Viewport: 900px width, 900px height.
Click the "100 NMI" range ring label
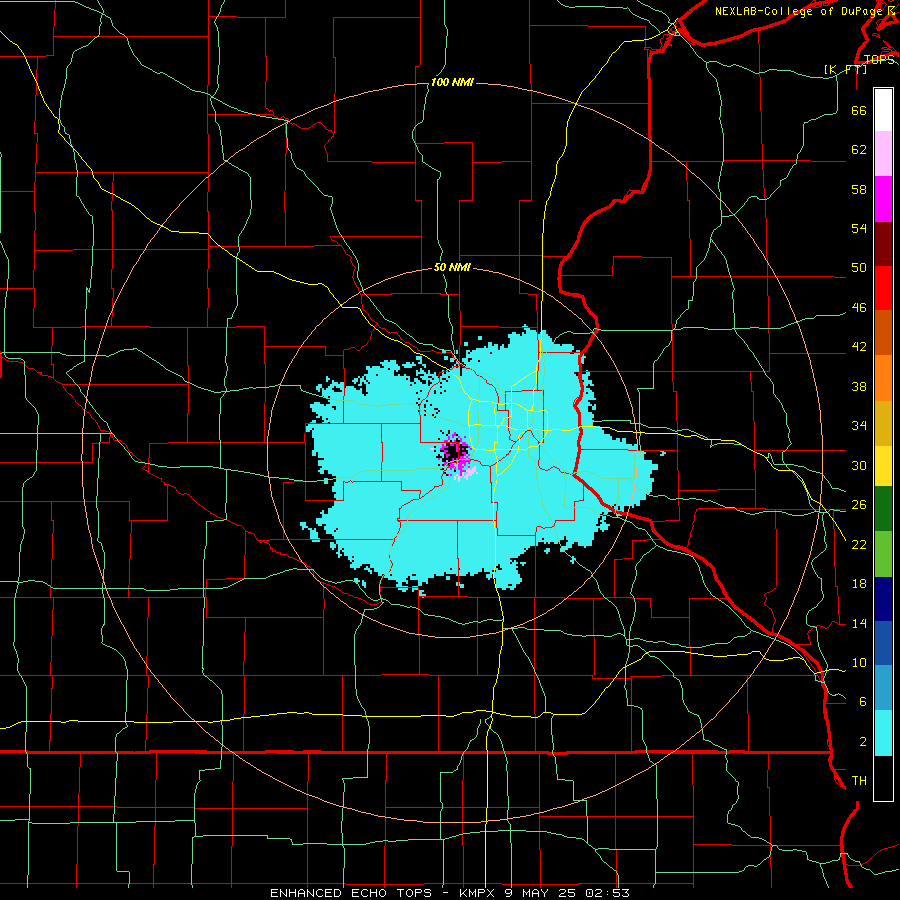pos(452,83)
